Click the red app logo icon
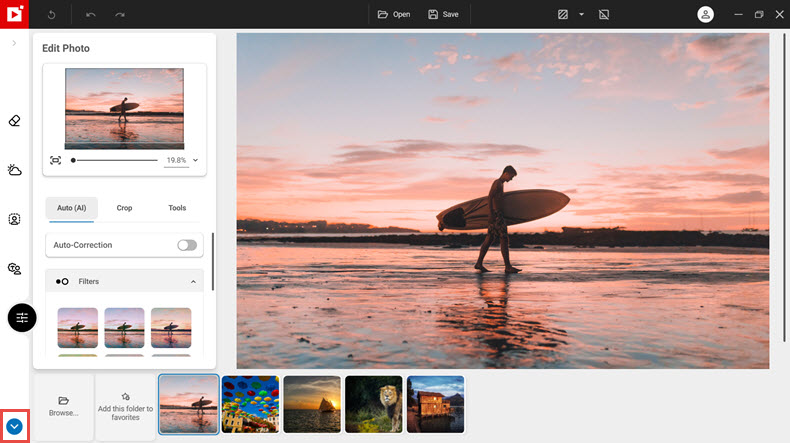Viewport: 790px width, 443px height. 14,14
